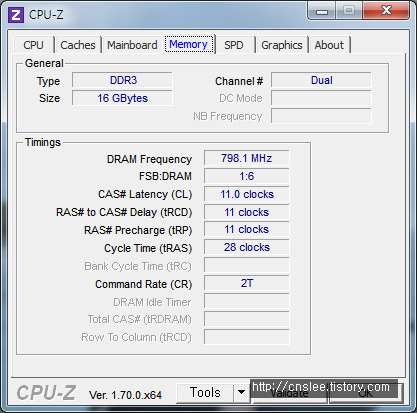Screen dimensions: 417x413
Task: Open the SPD tab
Action: [x=234, y=45]
